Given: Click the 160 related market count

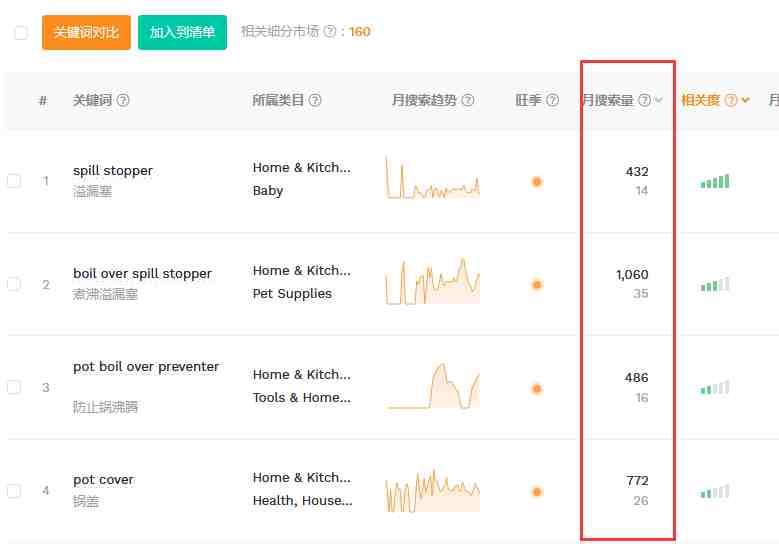Looking at the screenshot, I should (x=360, y=32).
